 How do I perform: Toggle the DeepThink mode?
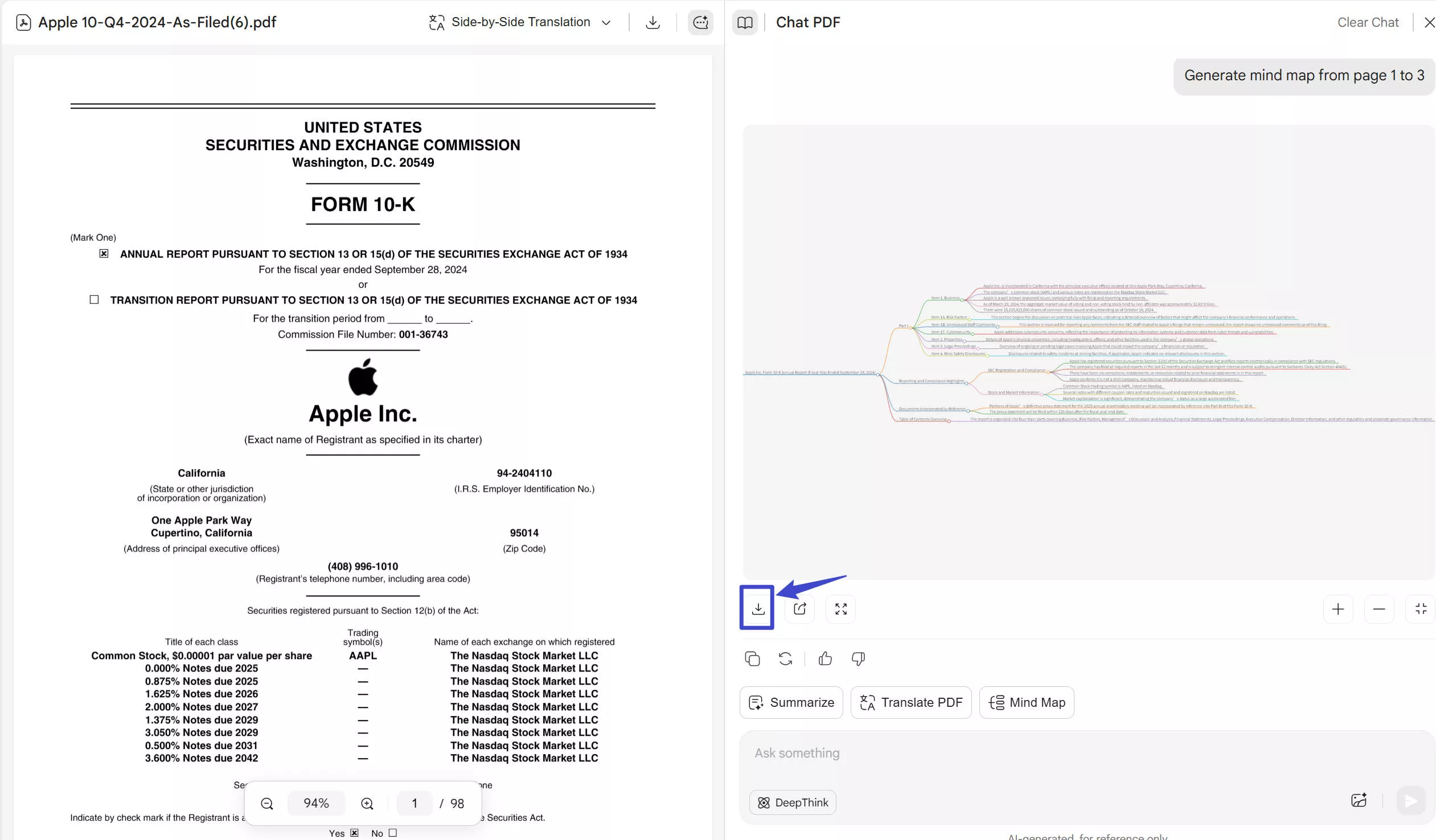[792, 802]
